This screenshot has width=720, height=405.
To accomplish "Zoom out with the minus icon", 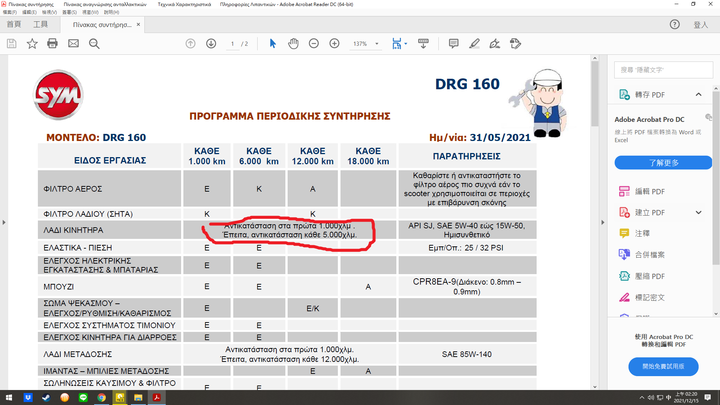I will click(314, 44).
